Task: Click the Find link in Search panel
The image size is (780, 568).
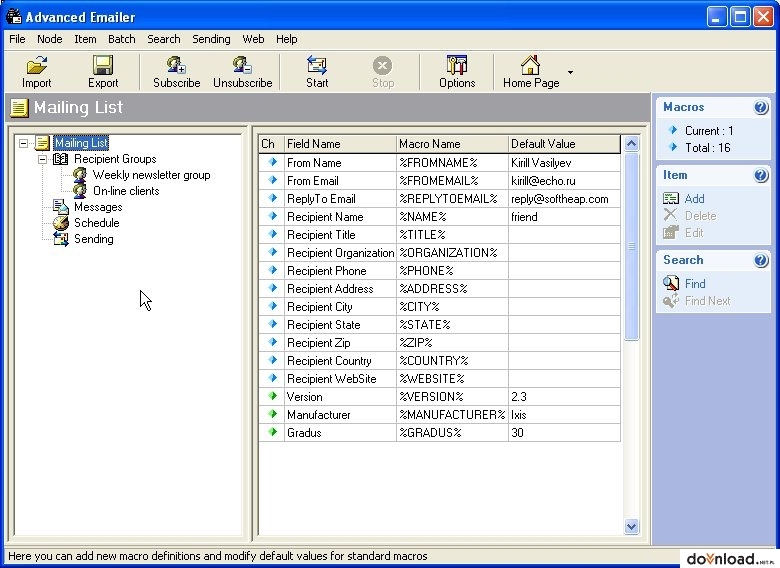Action: tap(695, 284)
